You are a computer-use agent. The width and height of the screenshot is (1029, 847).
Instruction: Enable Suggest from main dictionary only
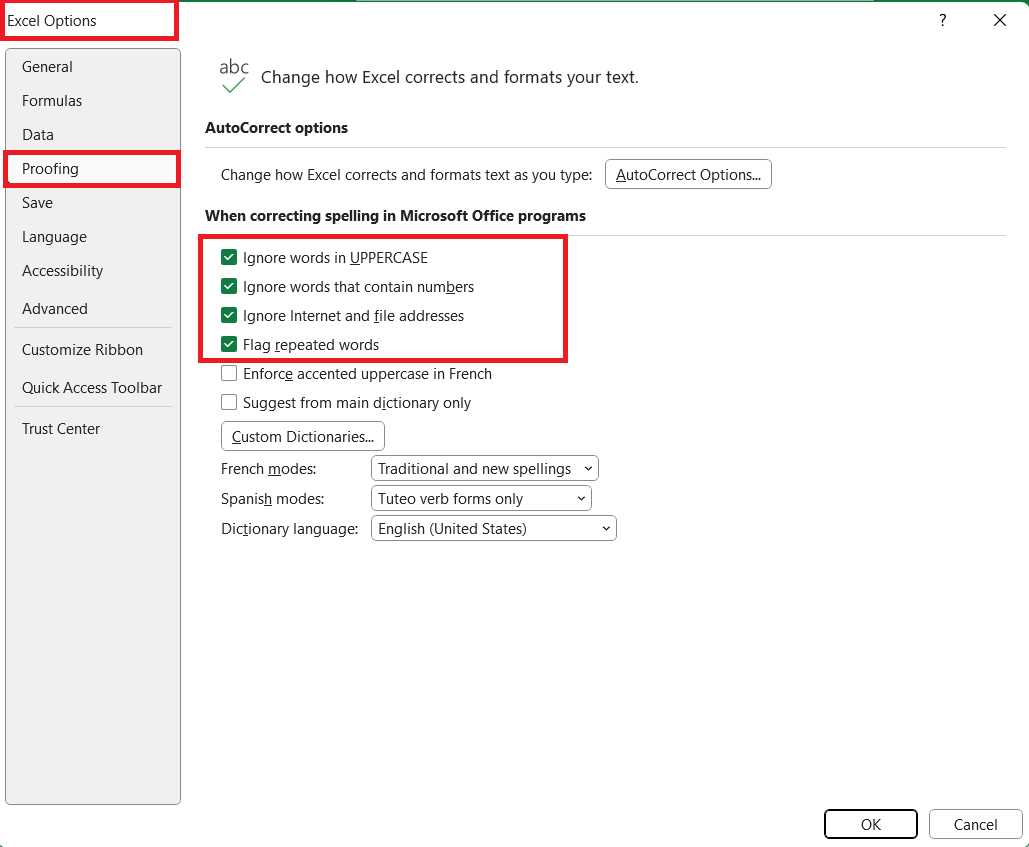tap(229, 402)
